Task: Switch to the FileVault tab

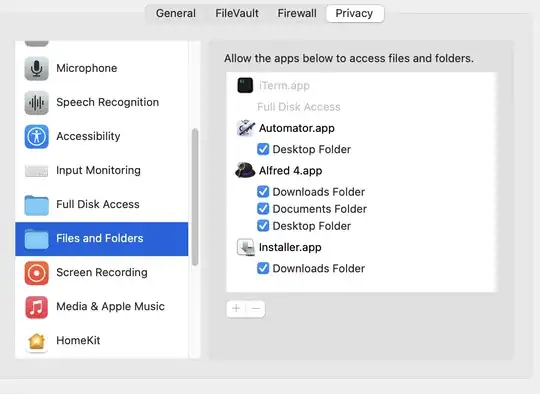Action: (x=237, y=13)
